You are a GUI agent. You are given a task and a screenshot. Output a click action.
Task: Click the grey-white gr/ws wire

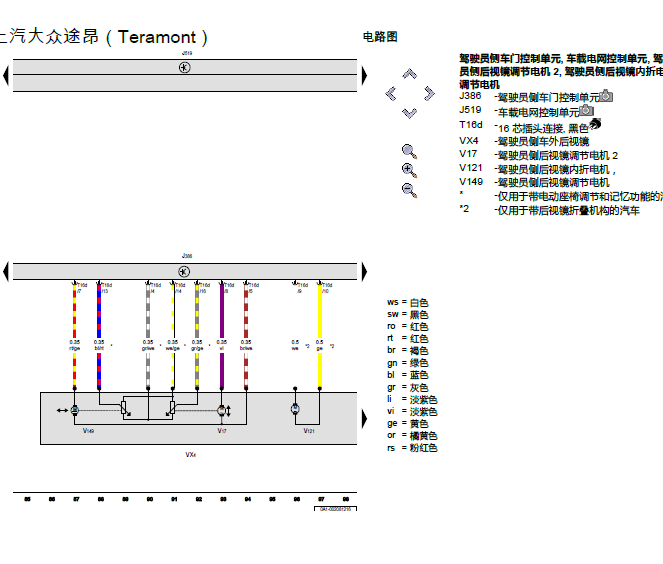click(x=148, y=311)
